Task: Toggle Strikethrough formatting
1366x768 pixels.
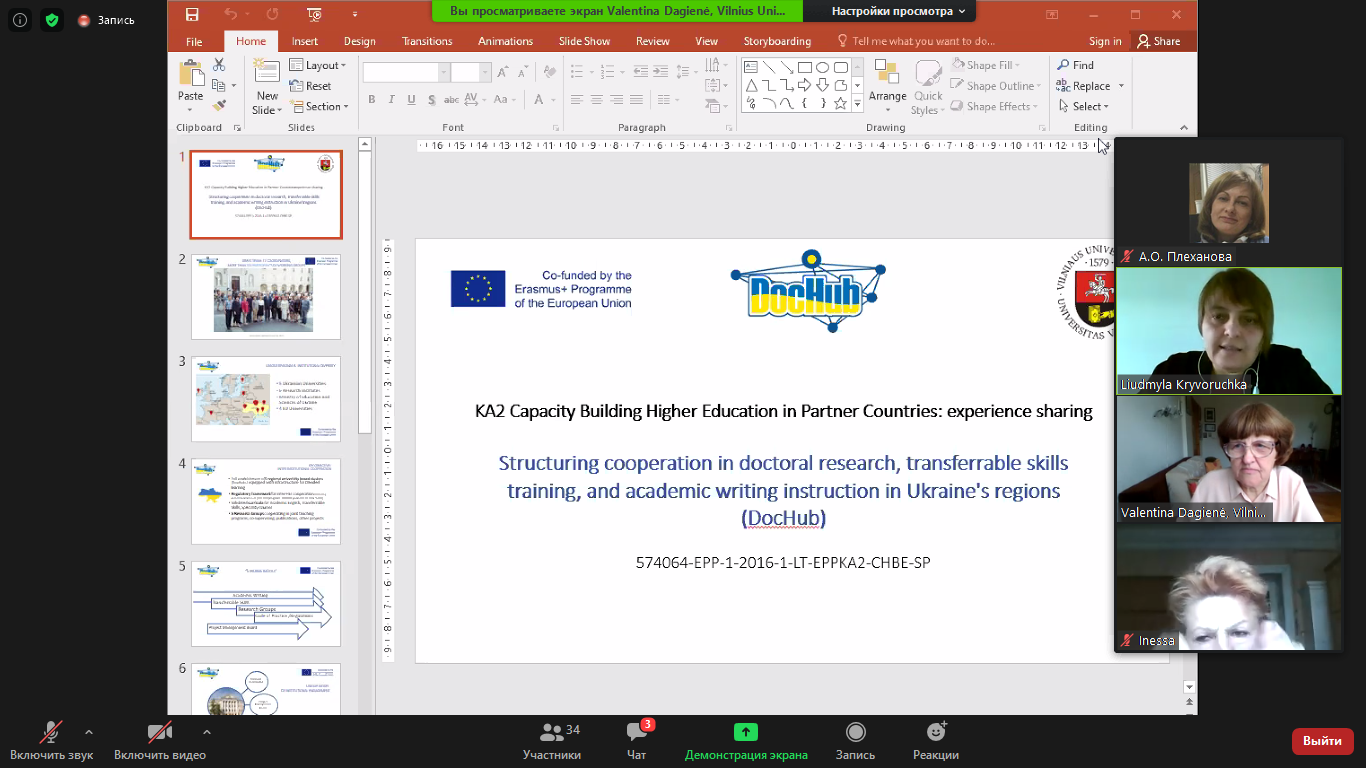Action: point(453,99)
